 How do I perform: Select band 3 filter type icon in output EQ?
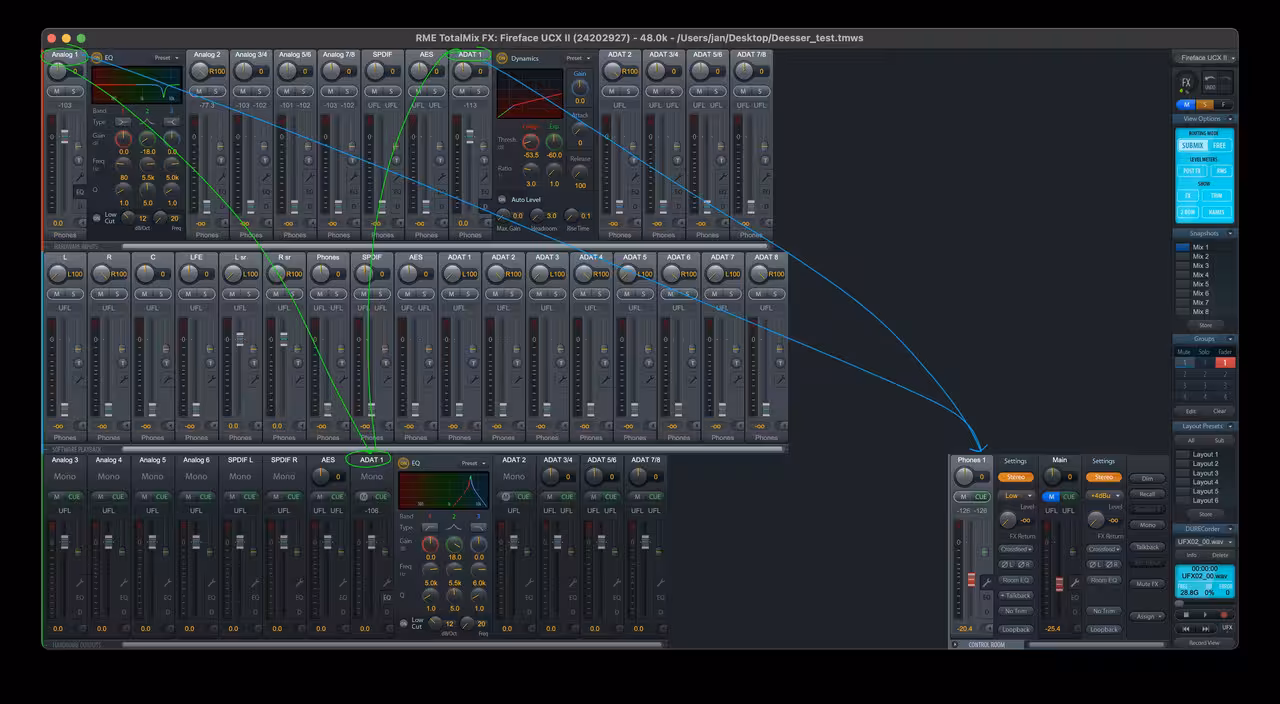tap(479, 527)
